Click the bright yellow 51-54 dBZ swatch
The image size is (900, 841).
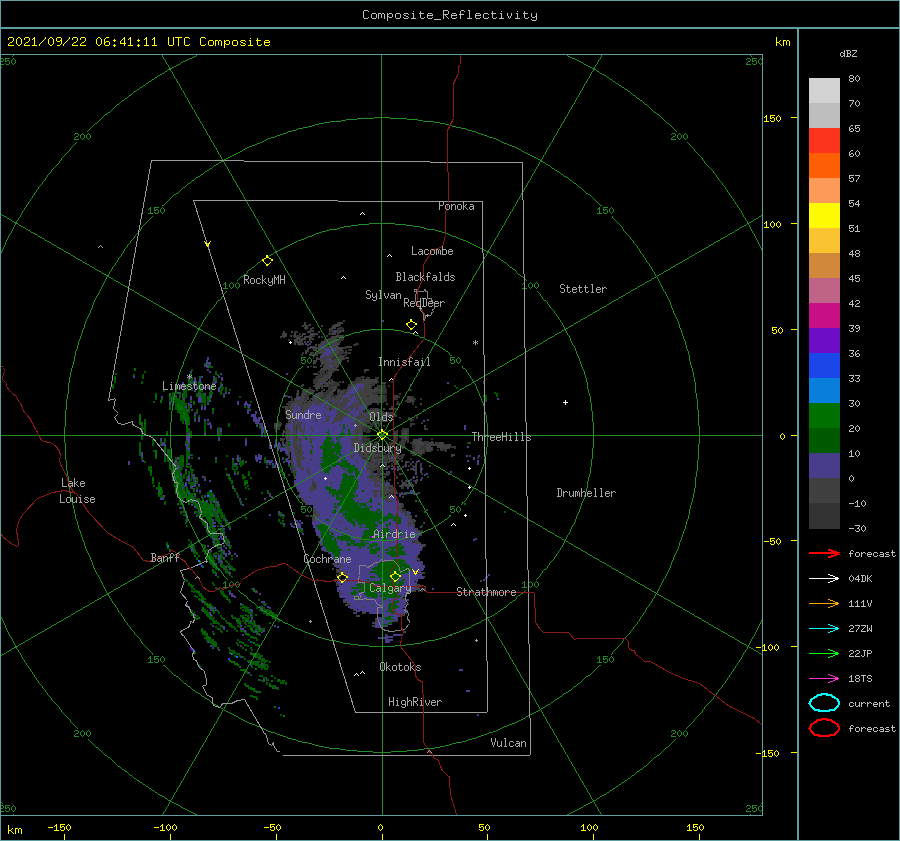[x=824, y=215]
